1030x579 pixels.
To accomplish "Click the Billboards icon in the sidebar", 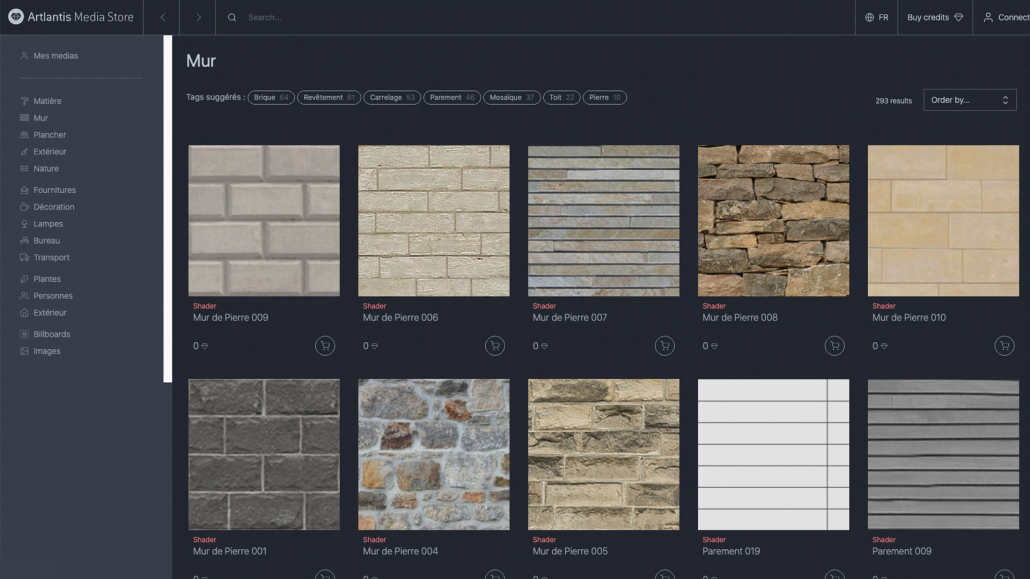I will (22, 334).
